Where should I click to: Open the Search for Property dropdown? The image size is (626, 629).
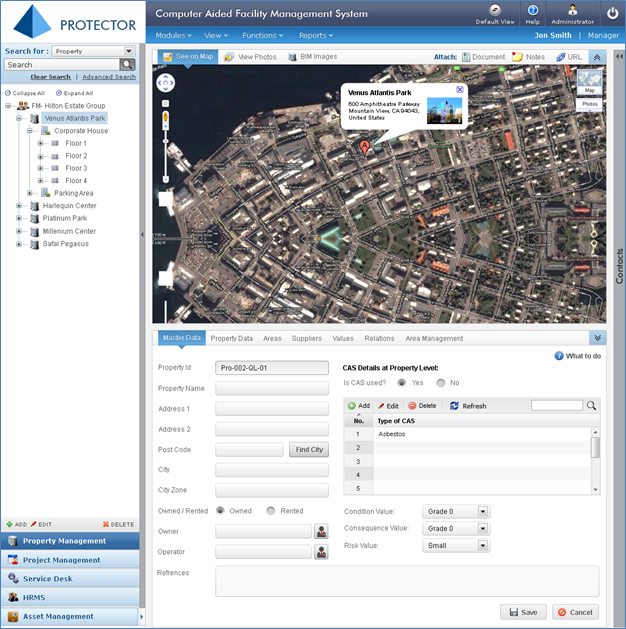click(129, 51)
